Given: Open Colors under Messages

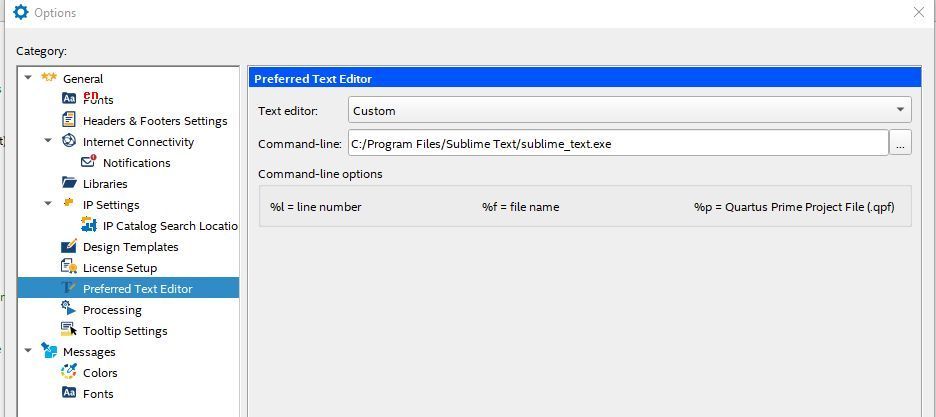Looking at the screenshot, I should click(x=100, y=373).
